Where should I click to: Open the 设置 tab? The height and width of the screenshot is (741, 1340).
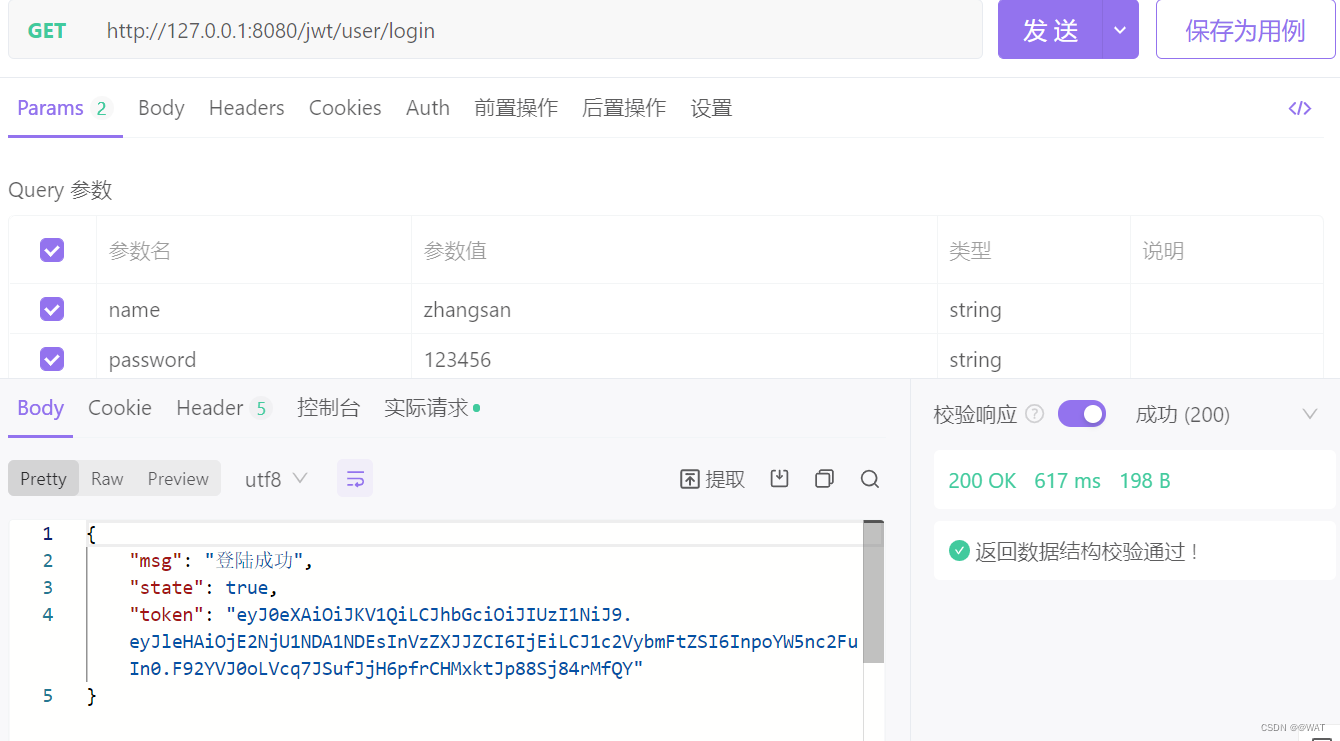coord(711,108)
